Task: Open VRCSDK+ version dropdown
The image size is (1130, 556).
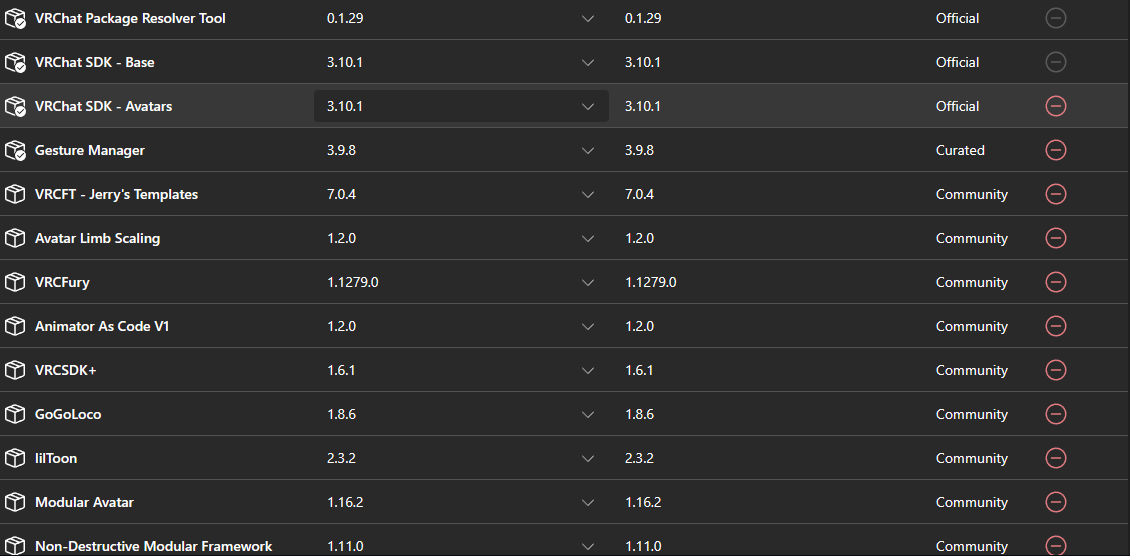Action: (x=461, y=370)
